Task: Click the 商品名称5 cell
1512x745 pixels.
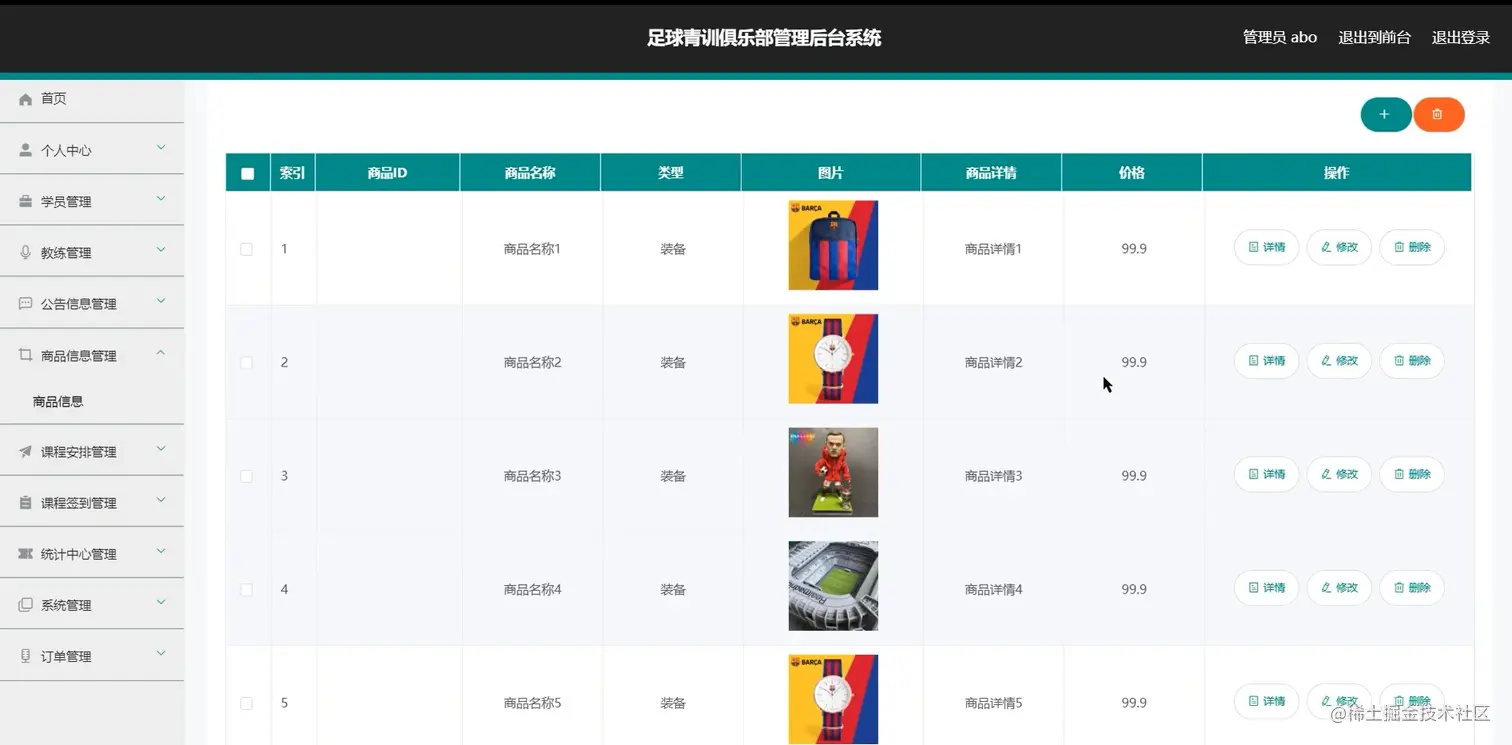Action: (x=532, y=703)
